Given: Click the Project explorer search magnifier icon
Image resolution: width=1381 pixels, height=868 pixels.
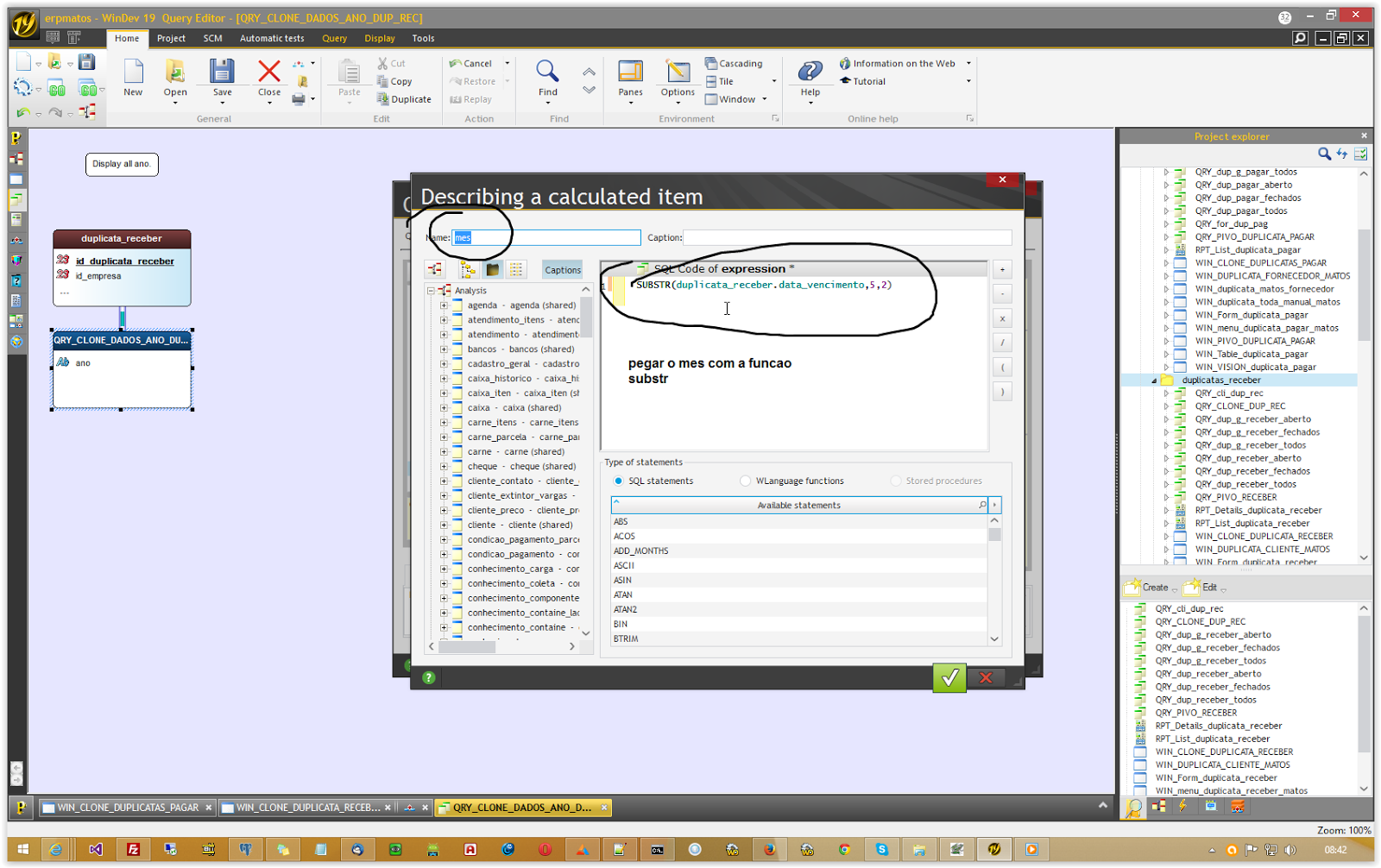Looking at the screenshot, I should (1324, 154).
